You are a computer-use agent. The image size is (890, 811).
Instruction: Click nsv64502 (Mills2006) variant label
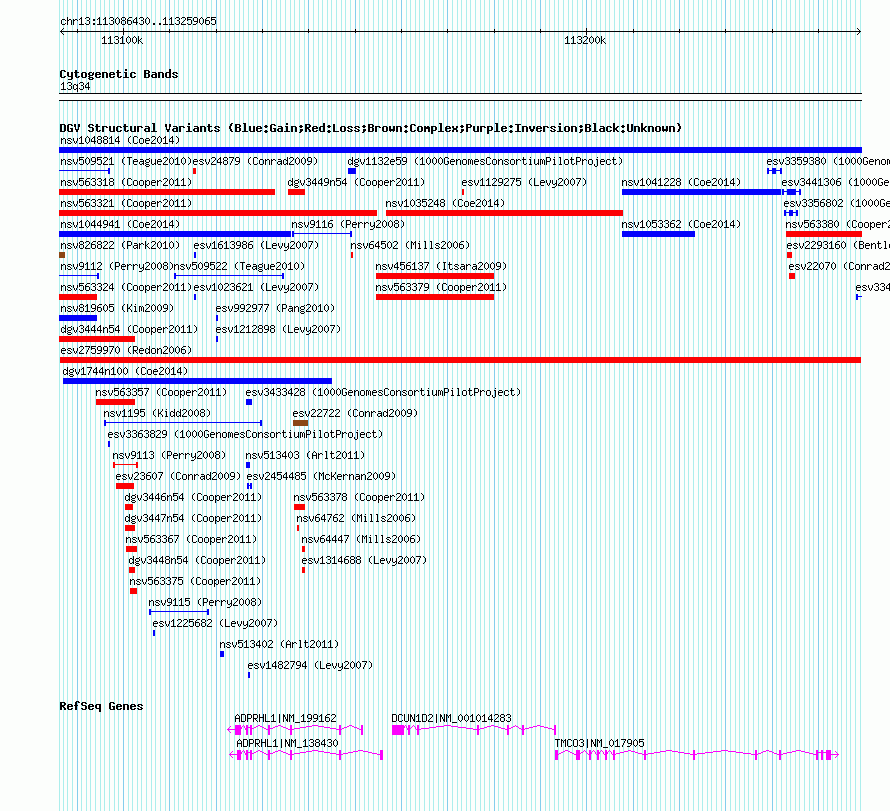point(410,245)
